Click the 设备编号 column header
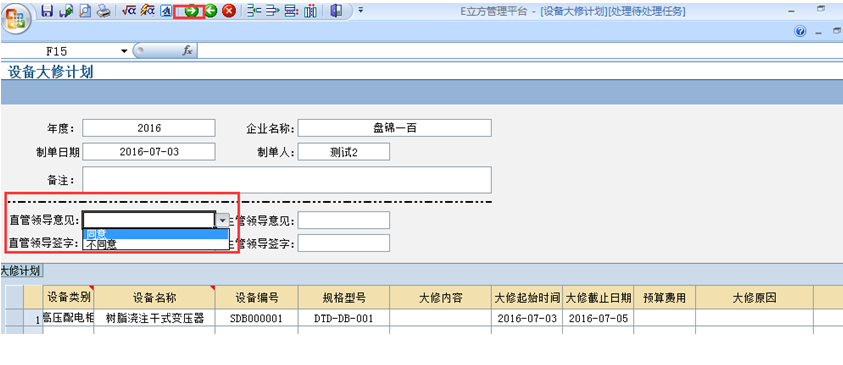Screen dimensions: 843x365 pyautogui.click(x=256, y=298)
